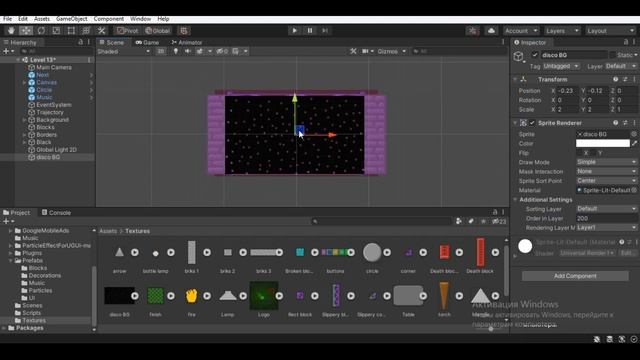640x360 pixels.
Task: Open custom editor tools icon
Action: [101, 31]
